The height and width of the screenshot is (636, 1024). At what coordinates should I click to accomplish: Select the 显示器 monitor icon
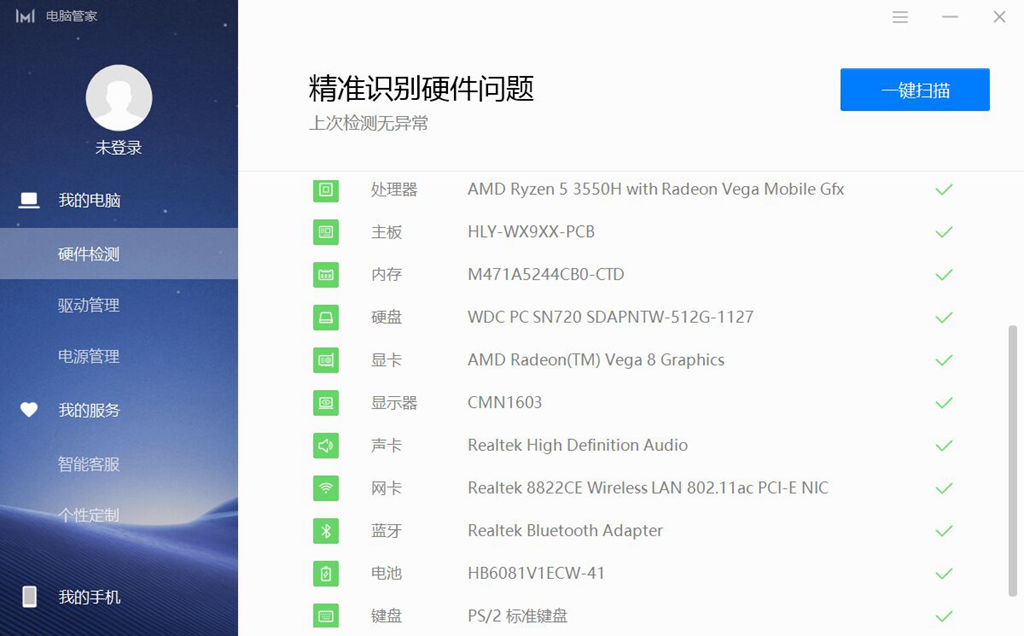pos(325,403)
